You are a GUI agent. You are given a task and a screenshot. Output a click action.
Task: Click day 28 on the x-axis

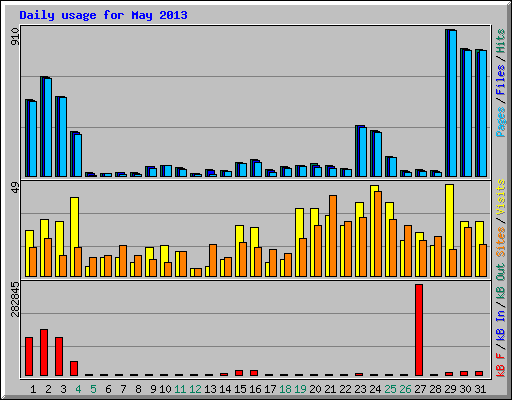(435, 389)
